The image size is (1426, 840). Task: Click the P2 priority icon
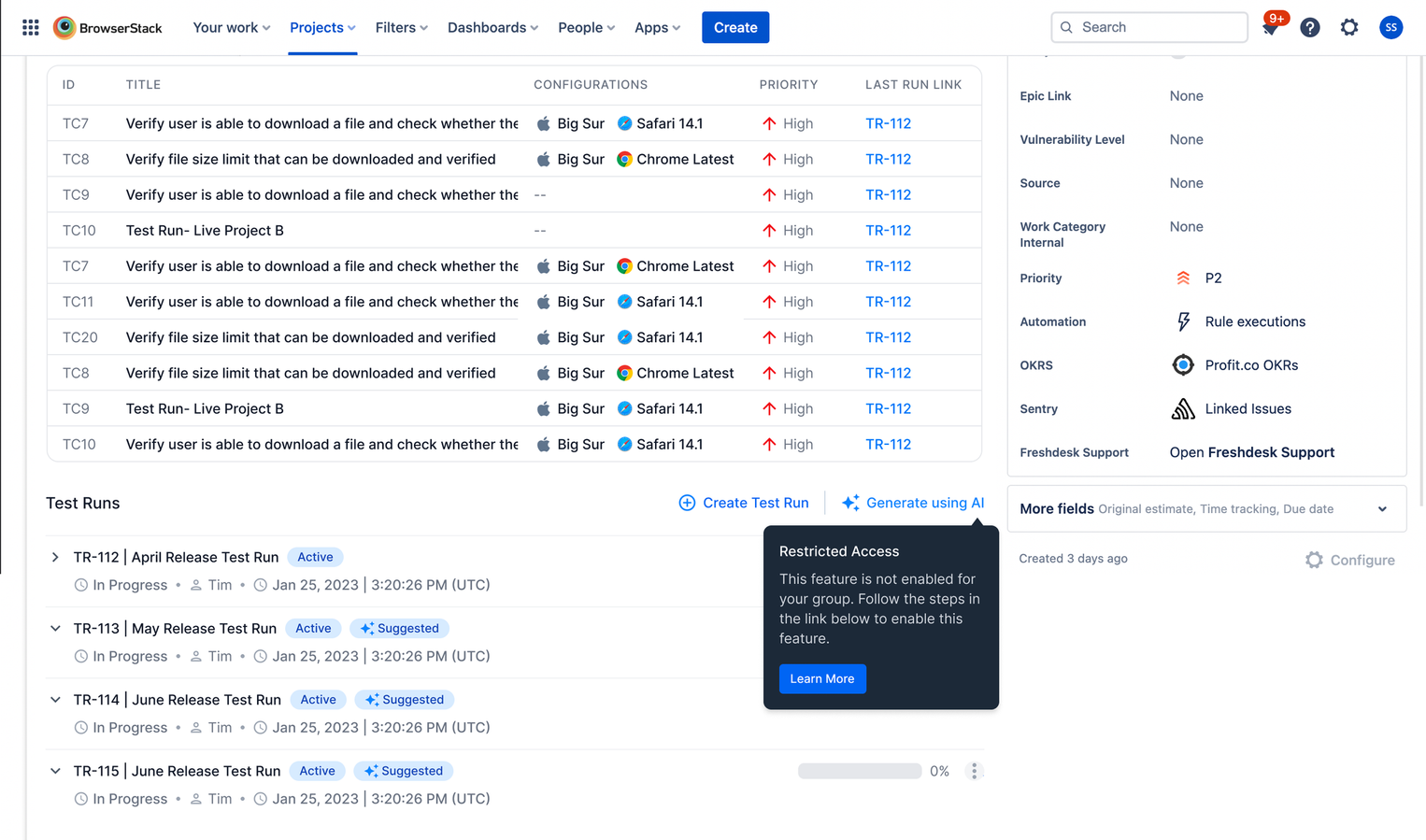click(1183, 278)
